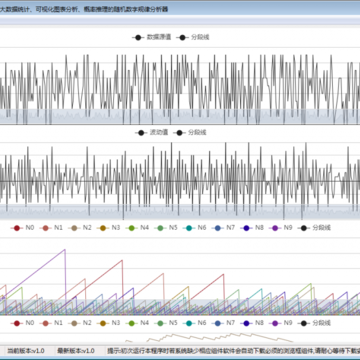This screenshot has height=360, width=360.
Task: Hide N2 series above the sawtooth chart
Action: tap(80, 228)
